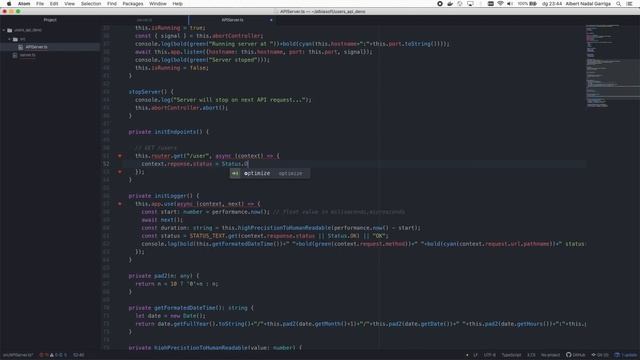640x360 pixels.
Task: Click the 23:44 clock in menu bar
Action: (552, 4)
